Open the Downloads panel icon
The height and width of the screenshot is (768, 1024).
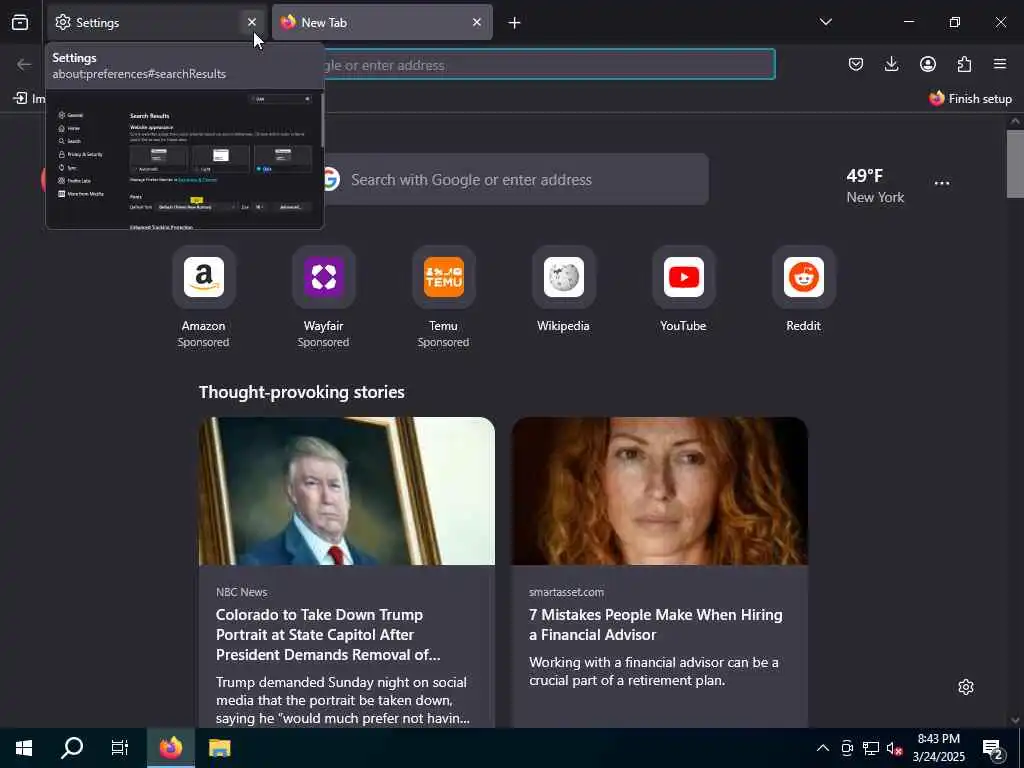tap(891, 64)
